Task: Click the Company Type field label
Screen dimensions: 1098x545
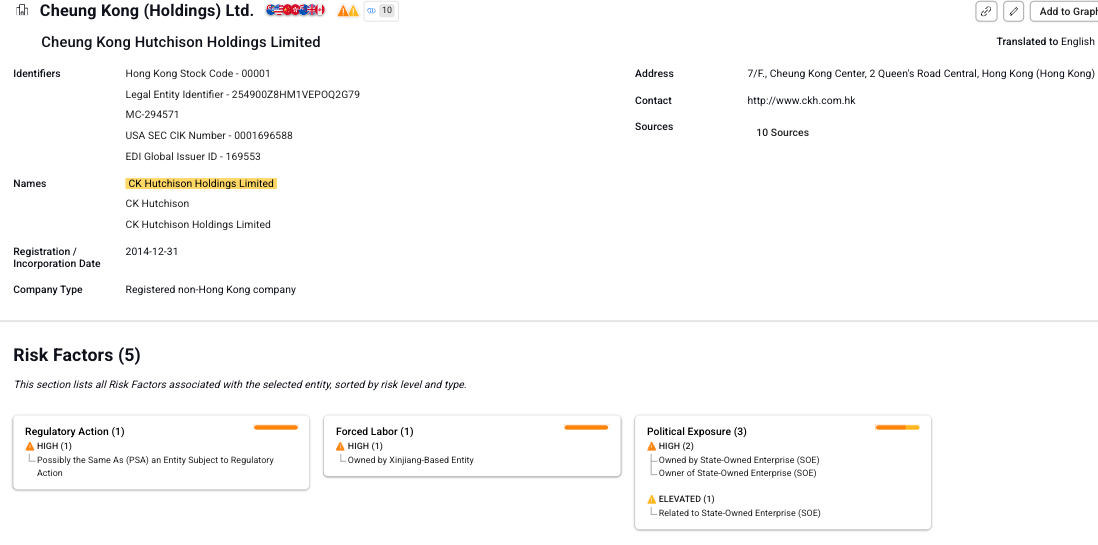Action: tap(48, 290)
